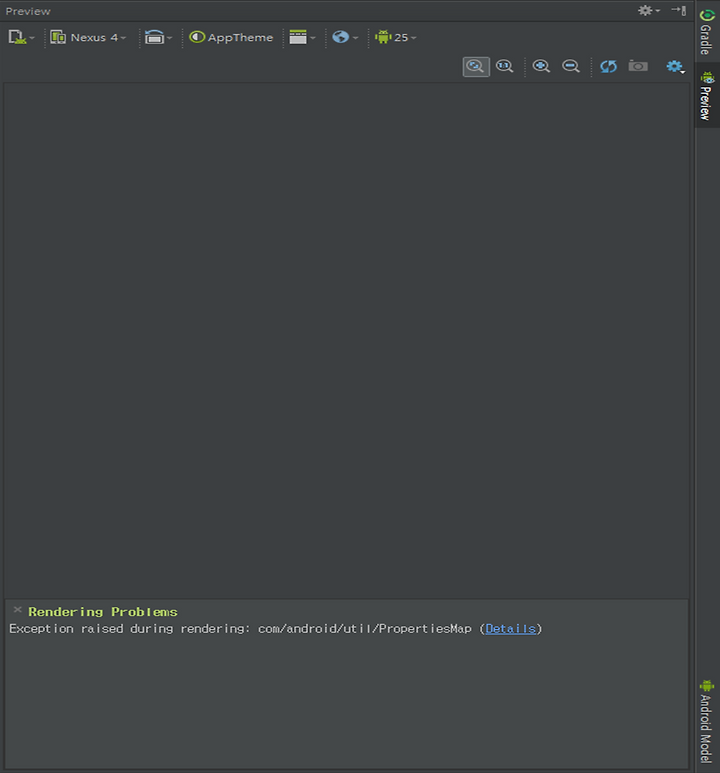Click the Preview panel title

click(x=28, y=11)
